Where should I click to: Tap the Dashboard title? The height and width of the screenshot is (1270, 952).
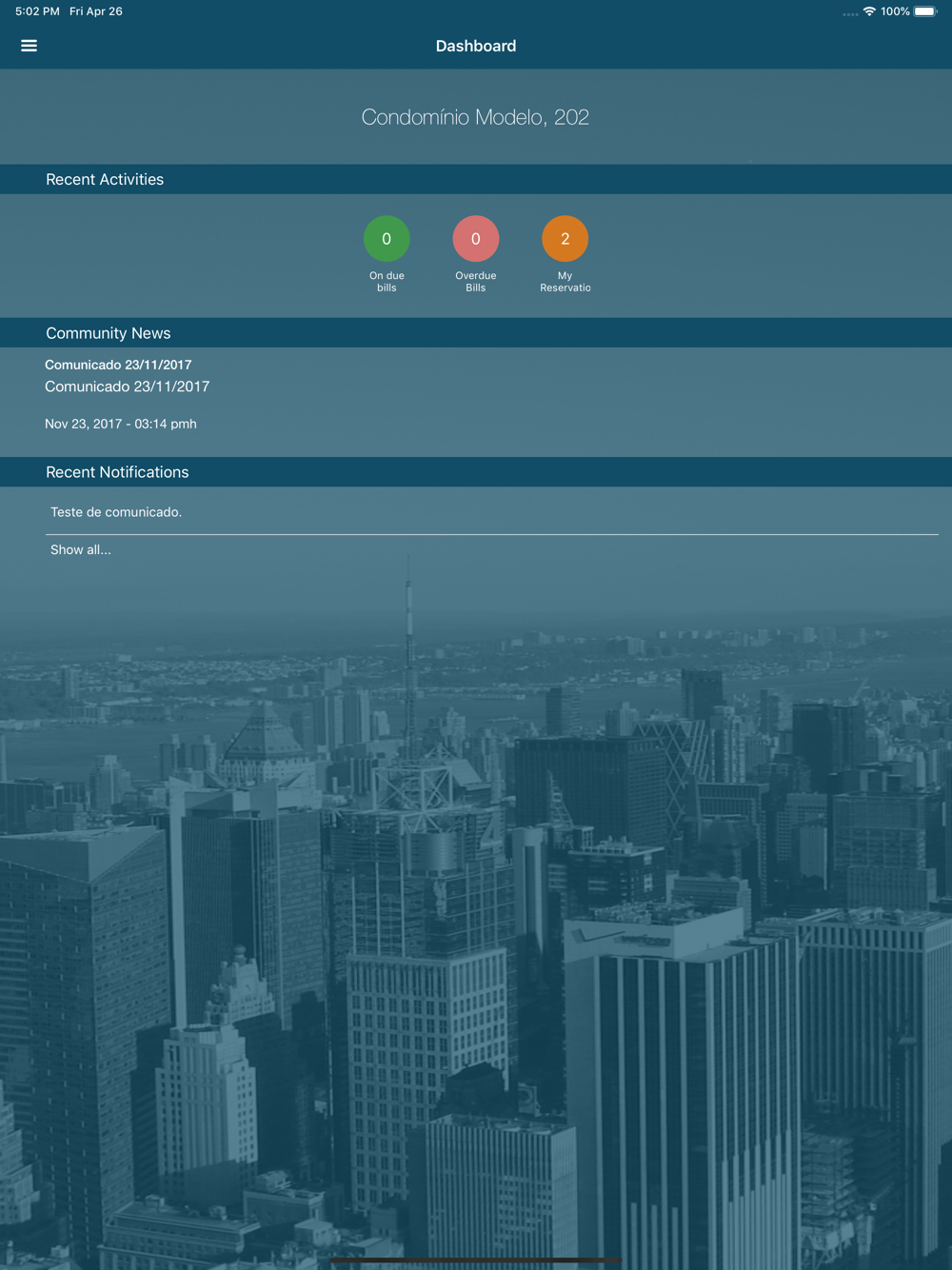[476, 46]
